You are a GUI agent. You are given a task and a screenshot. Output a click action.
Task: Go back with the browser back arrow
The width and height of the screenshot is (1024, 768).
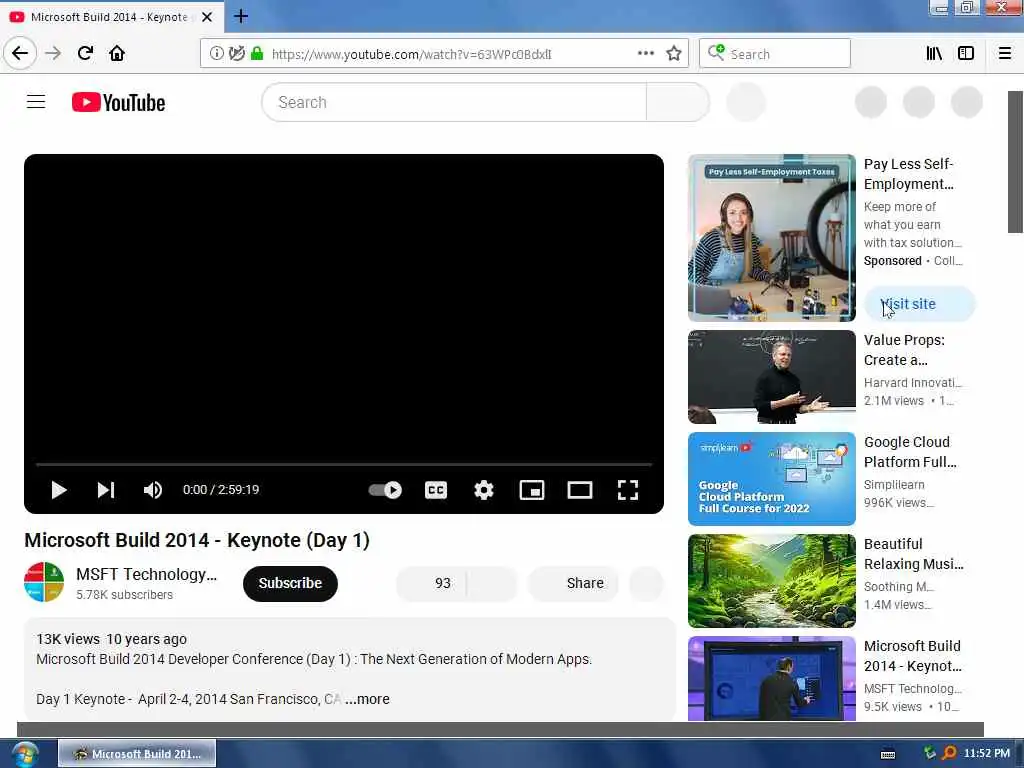pos(20,54)
